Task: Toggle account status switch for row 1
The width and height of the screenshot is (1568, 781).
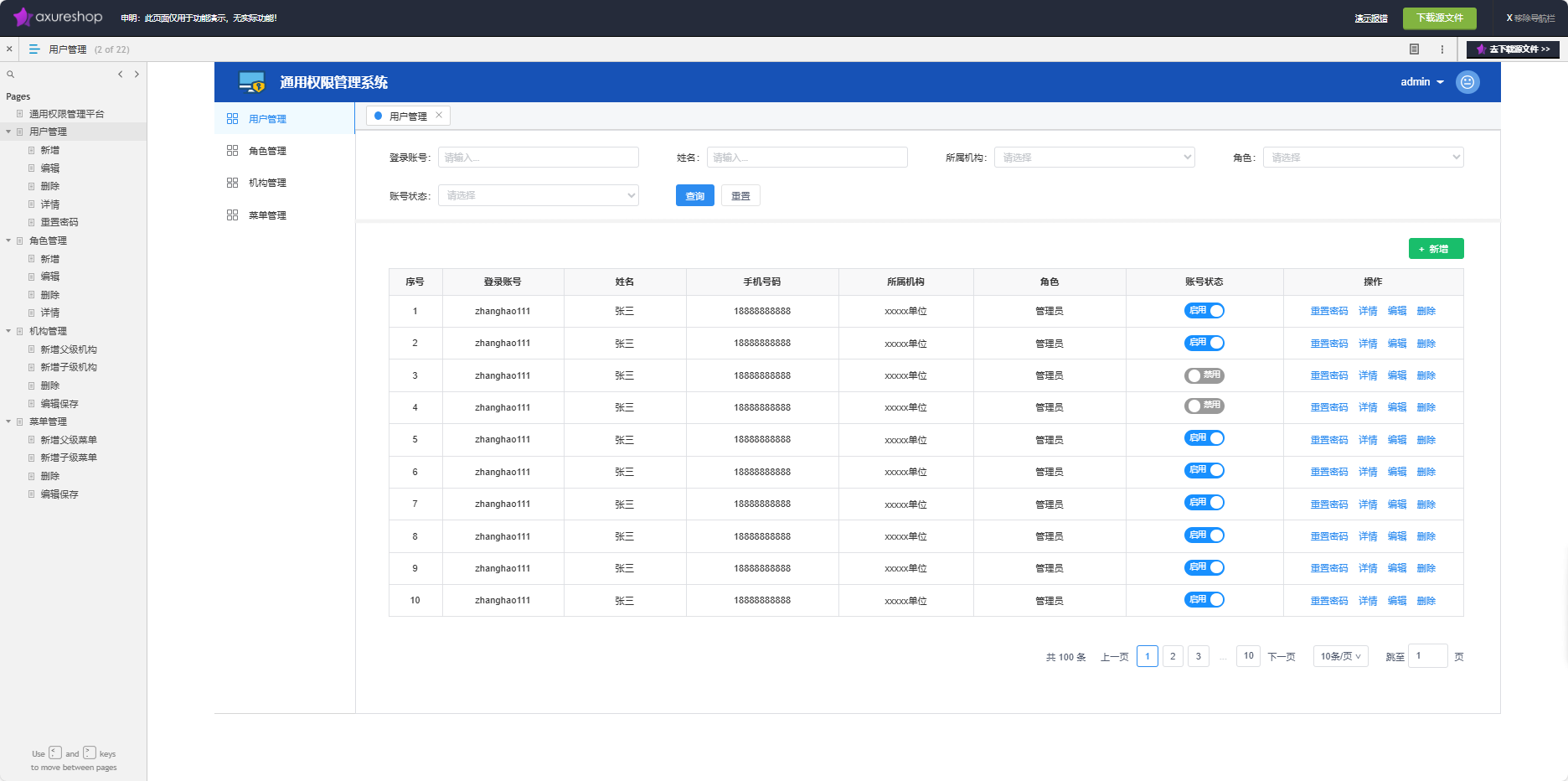Action: [1204, 311]
